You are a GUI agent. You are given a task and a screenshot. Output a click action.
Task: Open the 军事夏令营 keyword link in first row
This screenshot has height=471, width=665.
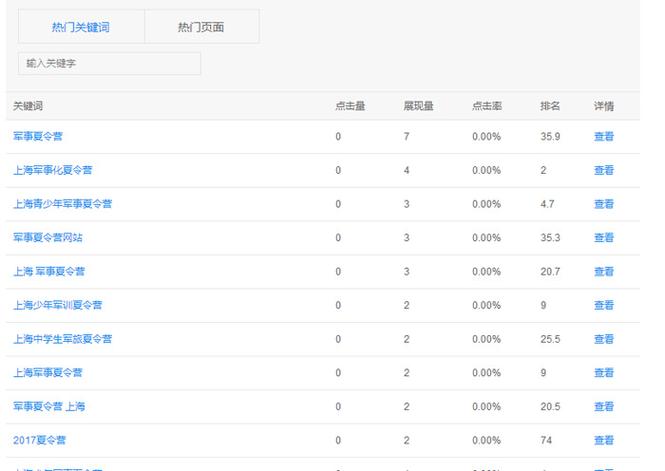(x=38, y=136)
